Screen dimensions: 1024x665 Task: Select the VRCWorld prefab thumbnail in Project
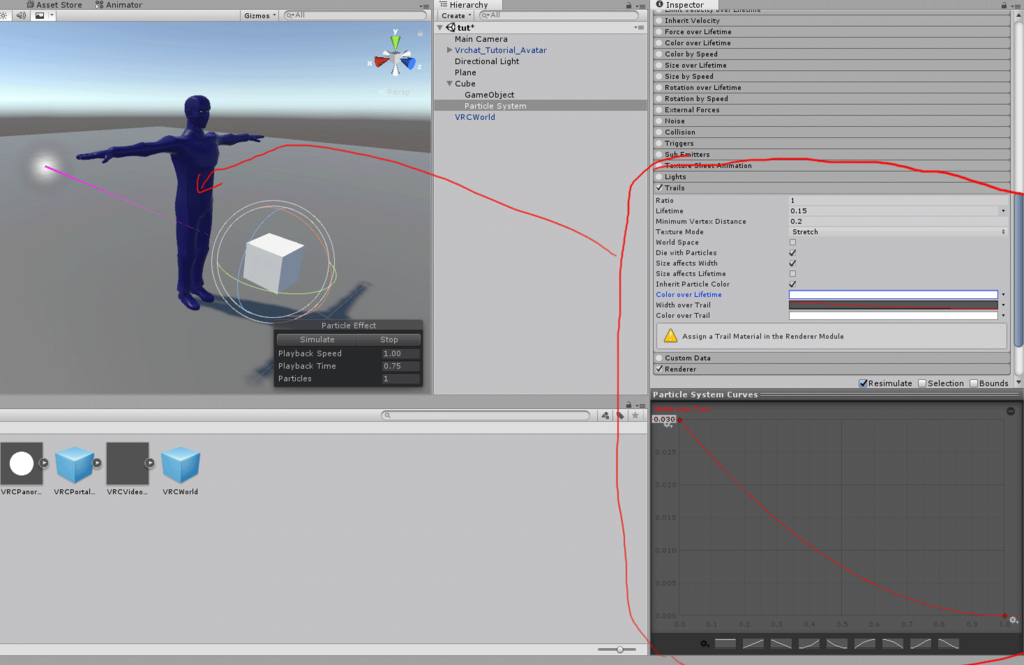coord(180,464)
